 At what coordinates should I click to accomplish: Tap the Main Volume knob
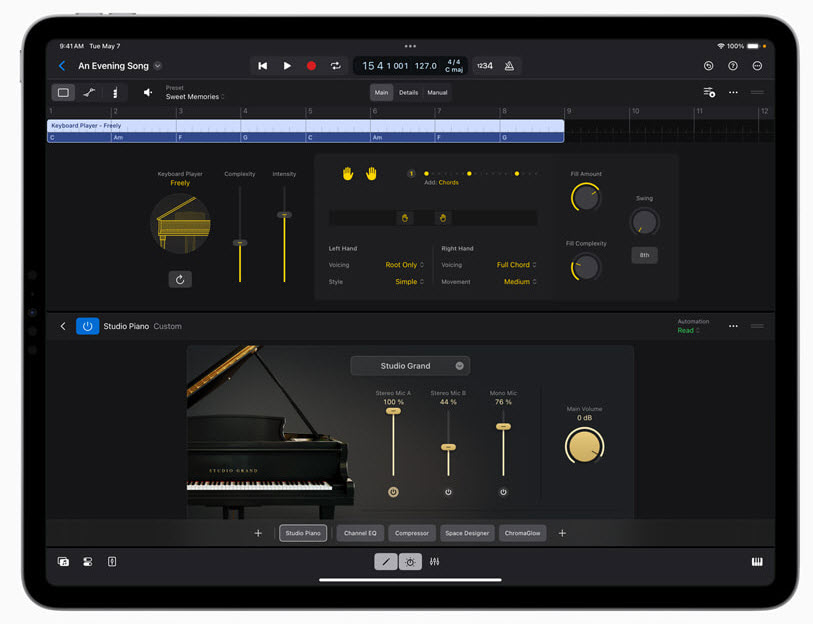click(x=584, y=446)
